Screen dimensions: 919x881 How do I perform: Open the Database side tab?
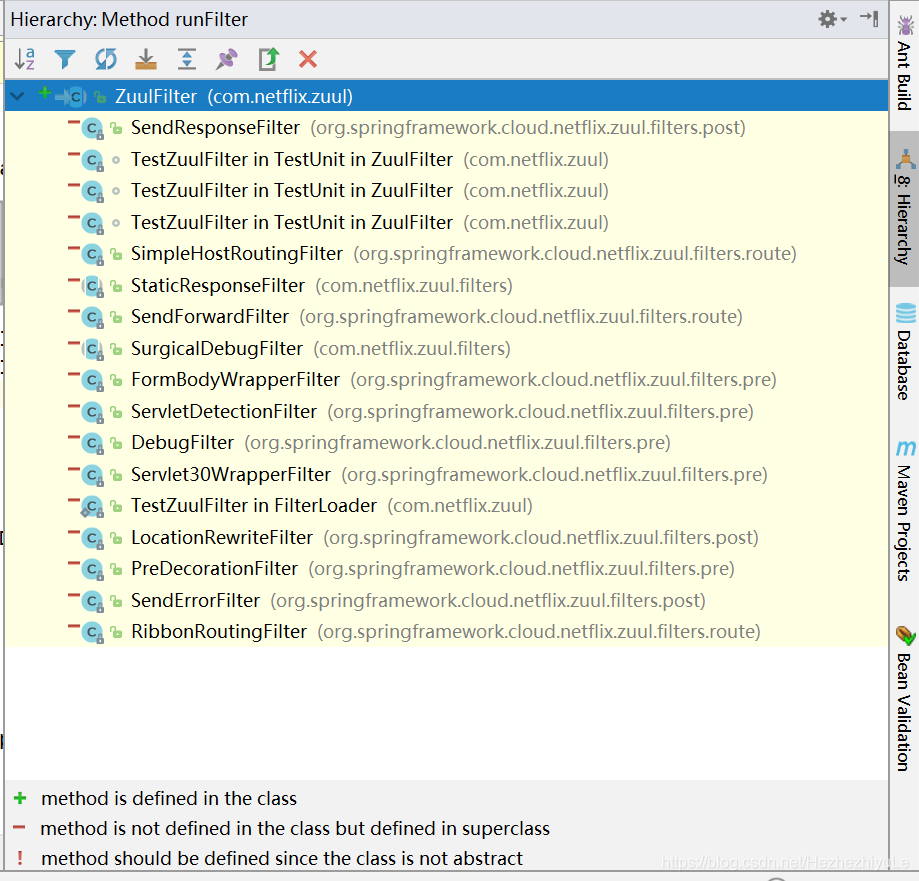(904, 352)
